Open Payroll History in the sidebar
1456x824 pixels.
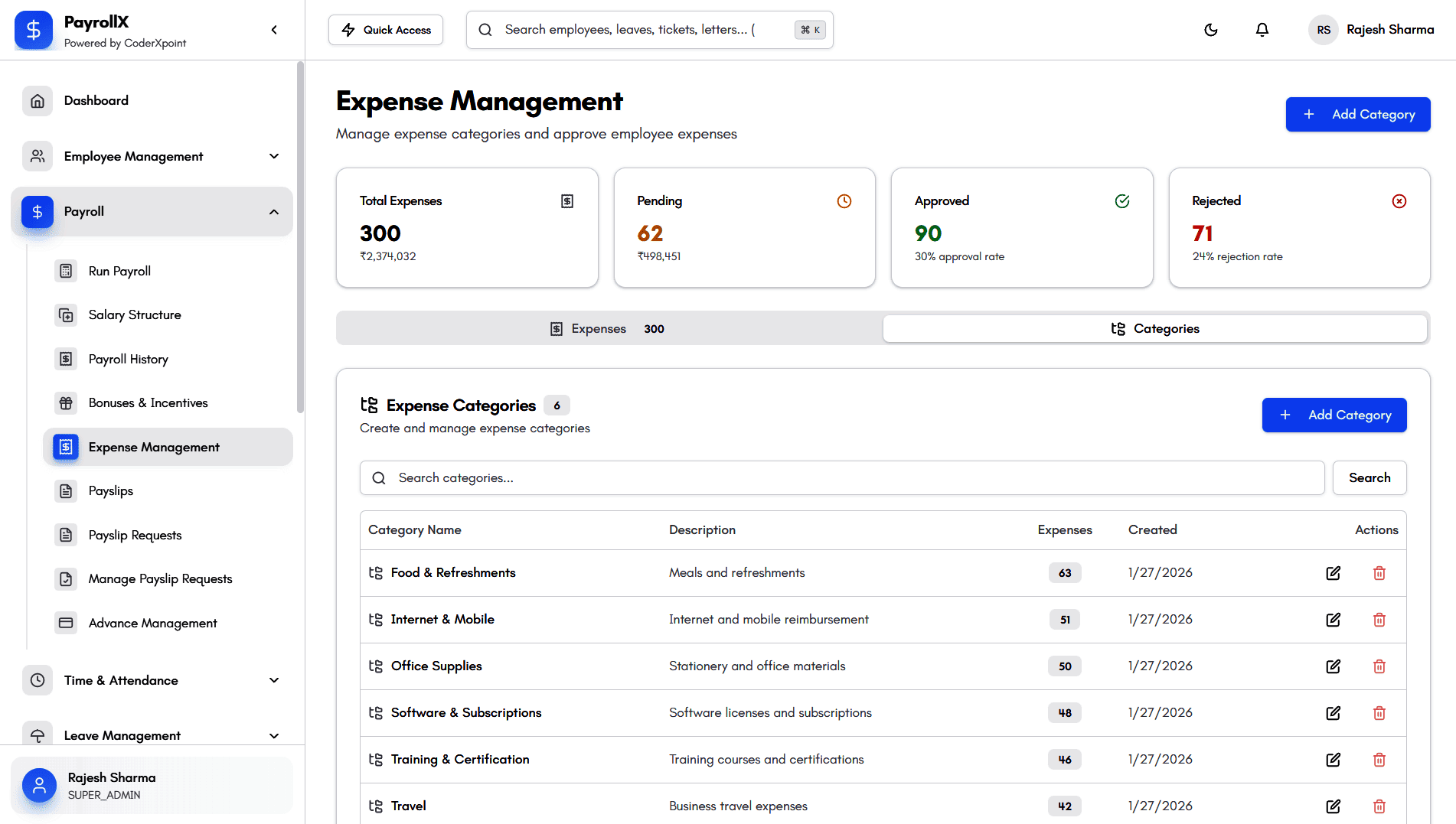(x=128, y=359)
